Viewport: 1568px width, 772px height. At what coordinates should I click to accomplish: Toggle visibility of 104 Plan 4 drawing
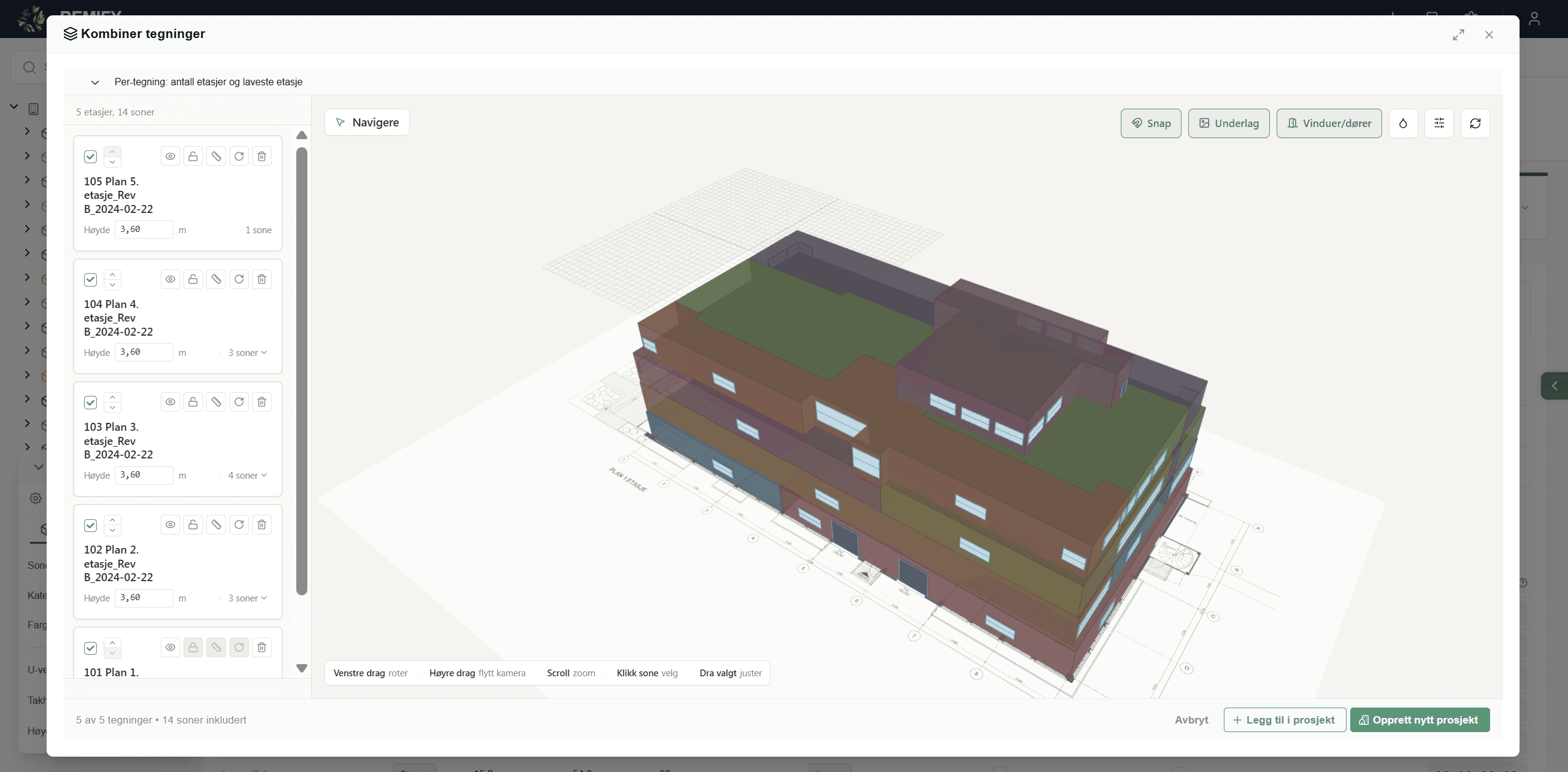171,279
